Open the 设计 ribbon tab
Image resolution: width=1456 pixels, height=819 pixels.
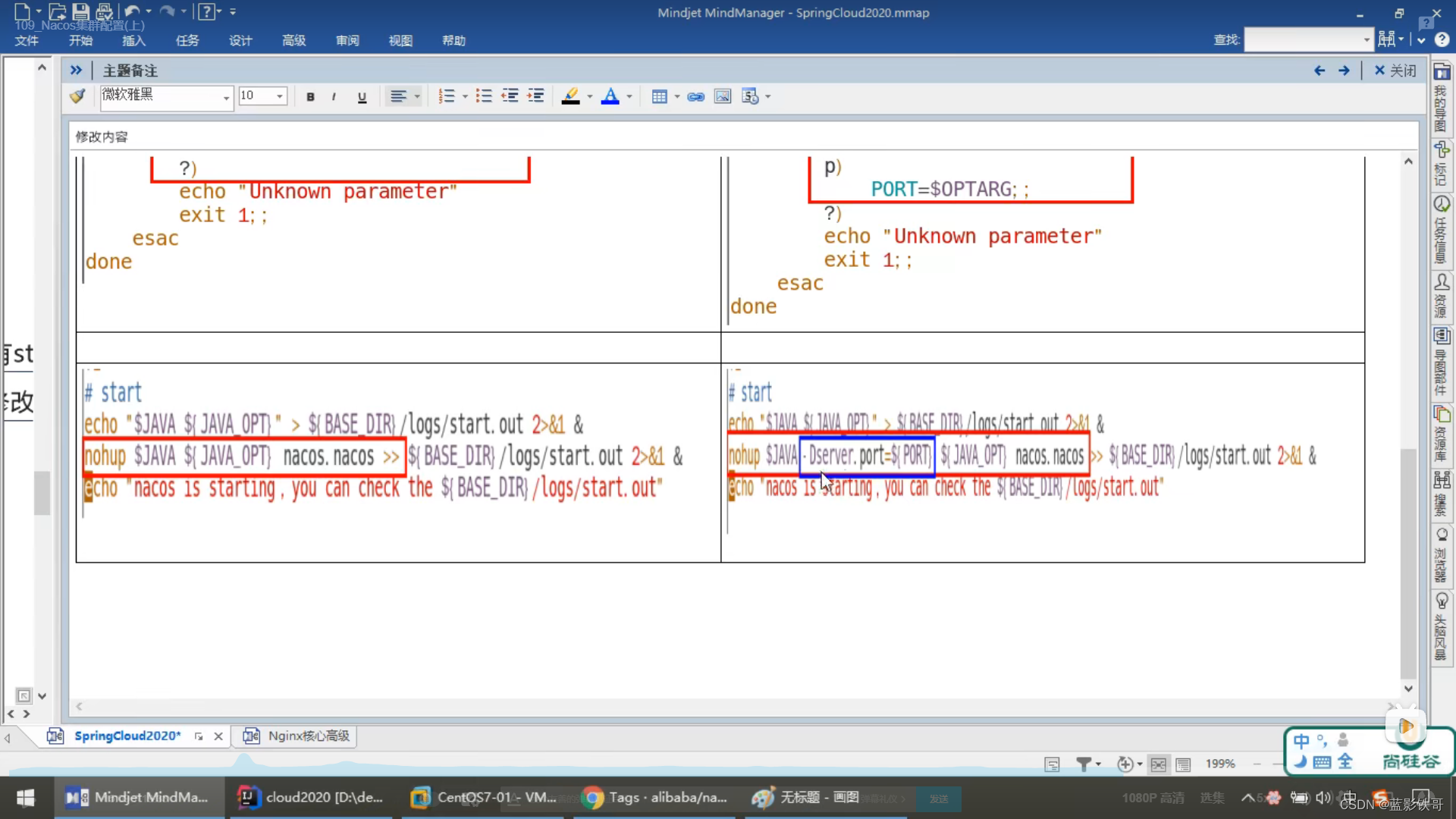tap(240, 41)
